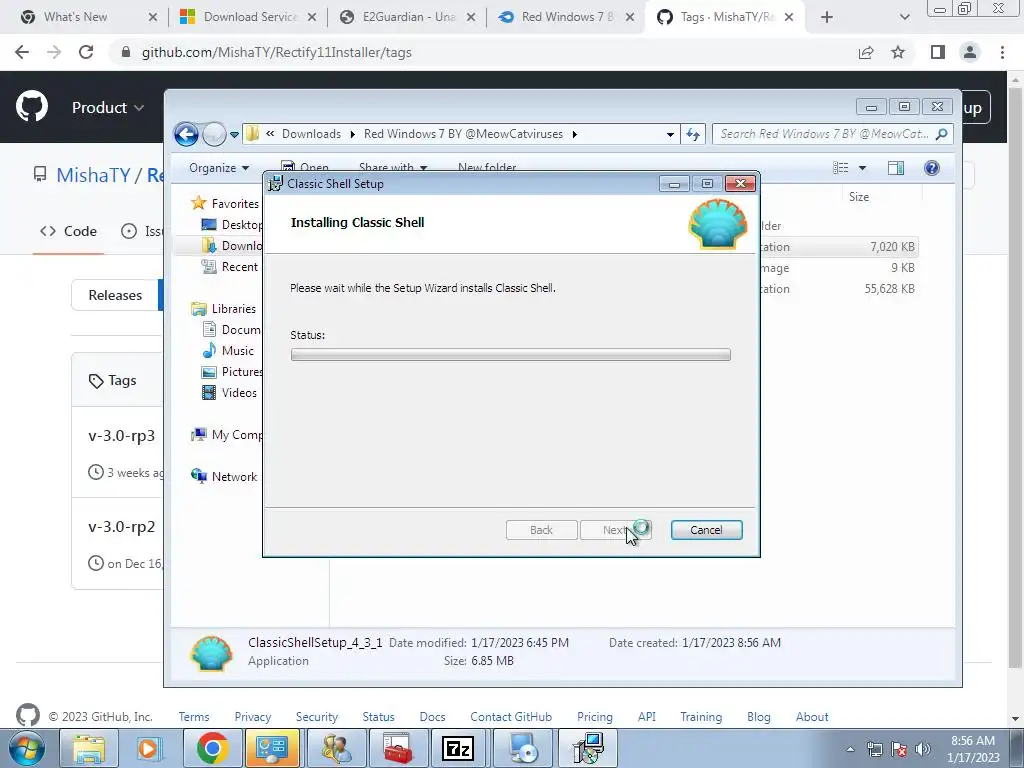Open 7-Zip from the taskbar
This screenshot has height=768, width=1024.
tap(457, 748)
